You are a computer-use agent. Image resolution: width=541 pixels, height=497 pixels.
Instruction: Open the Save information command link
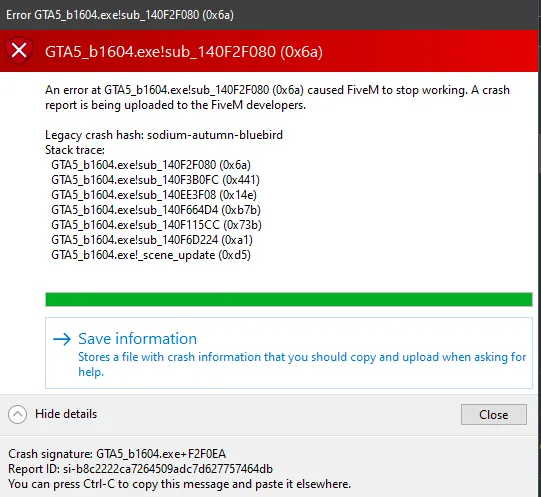pyautogui.click(x=289, y=353)
